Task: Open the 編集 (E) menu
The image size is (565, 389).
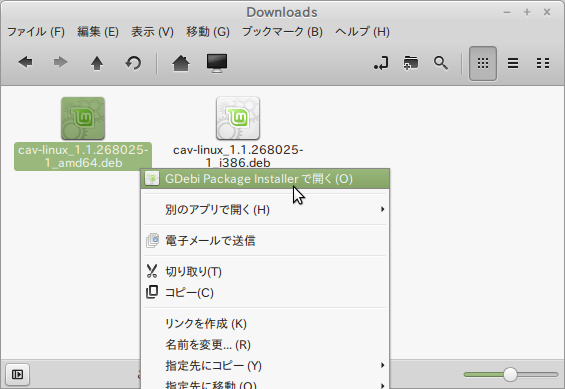Action: (x=98, y=32)
